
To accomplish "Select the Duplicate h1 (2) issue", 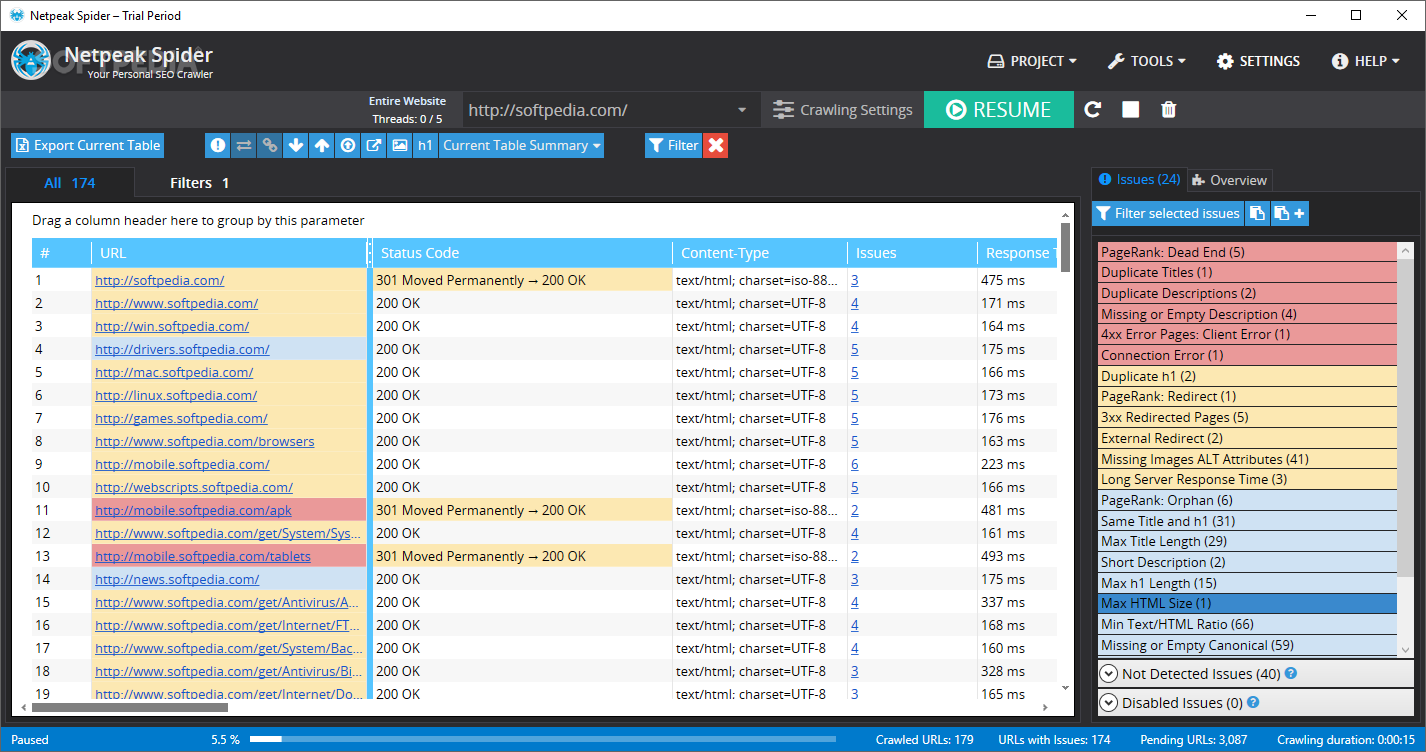I will [1246, 376].
